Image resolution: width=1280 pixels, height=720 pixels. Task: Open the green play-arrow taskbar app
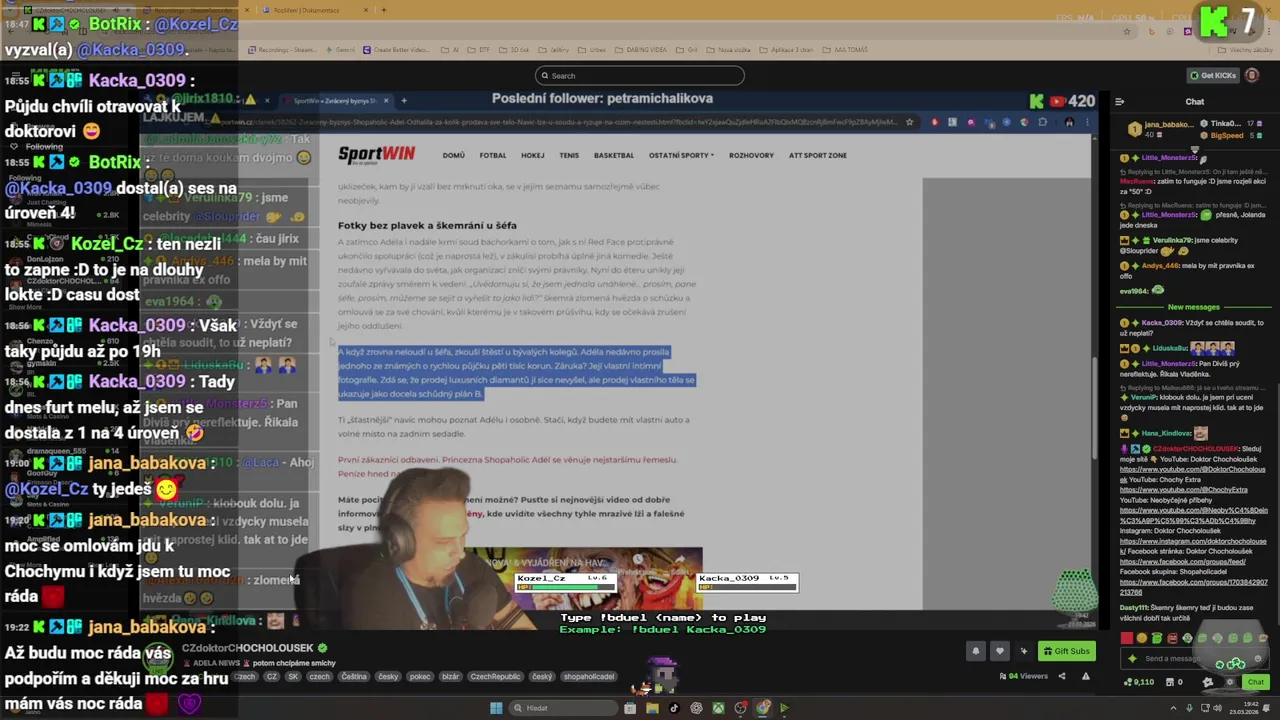pos(784,708)
